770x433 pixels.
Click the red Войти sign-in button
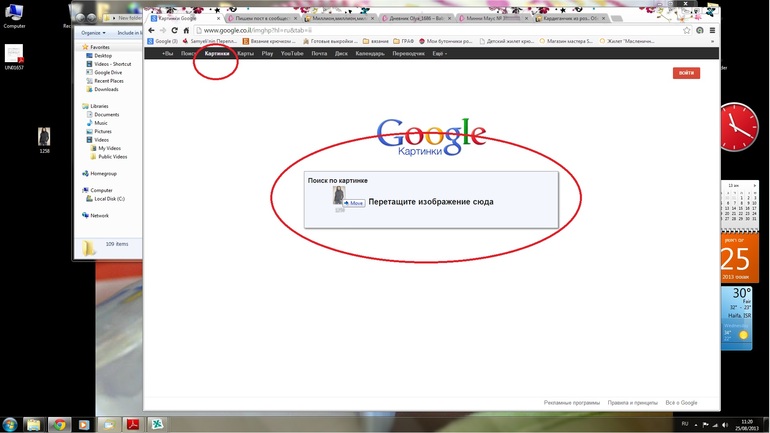tap(686, 73)
